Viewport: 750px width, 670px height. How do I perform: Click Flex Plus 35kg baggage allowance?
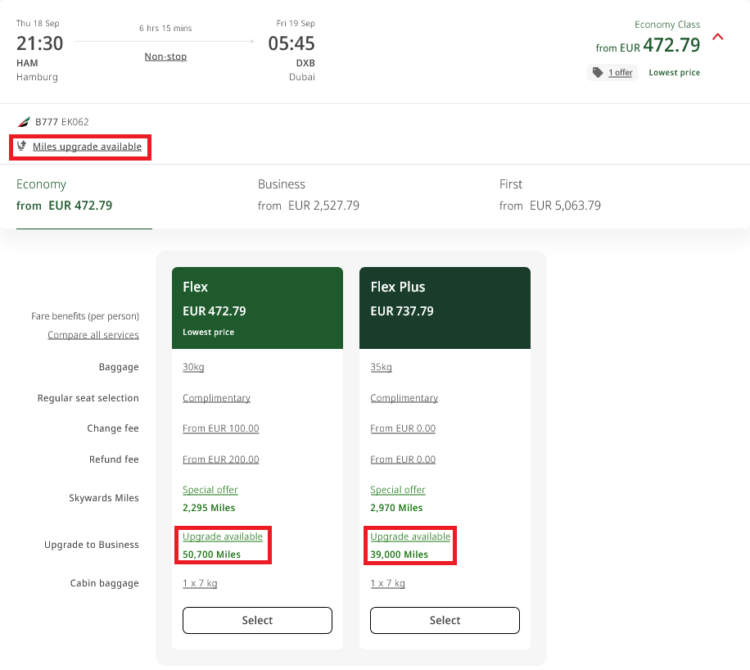(381, 367)
